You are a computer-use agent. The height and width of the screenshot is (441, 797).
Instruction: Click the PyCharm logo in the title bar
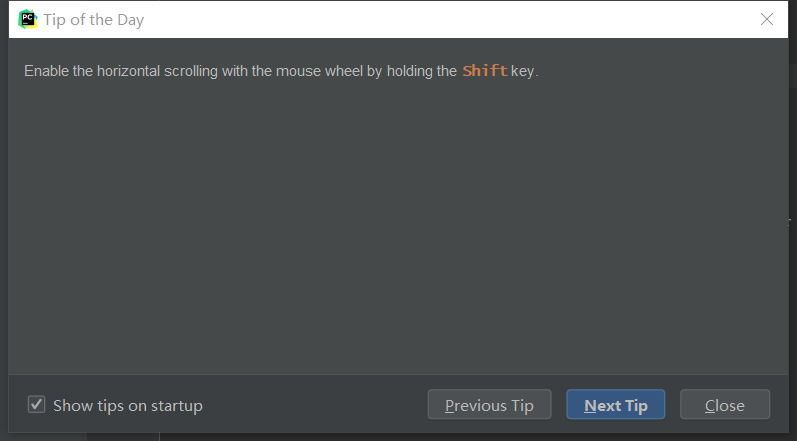point(28,19)
